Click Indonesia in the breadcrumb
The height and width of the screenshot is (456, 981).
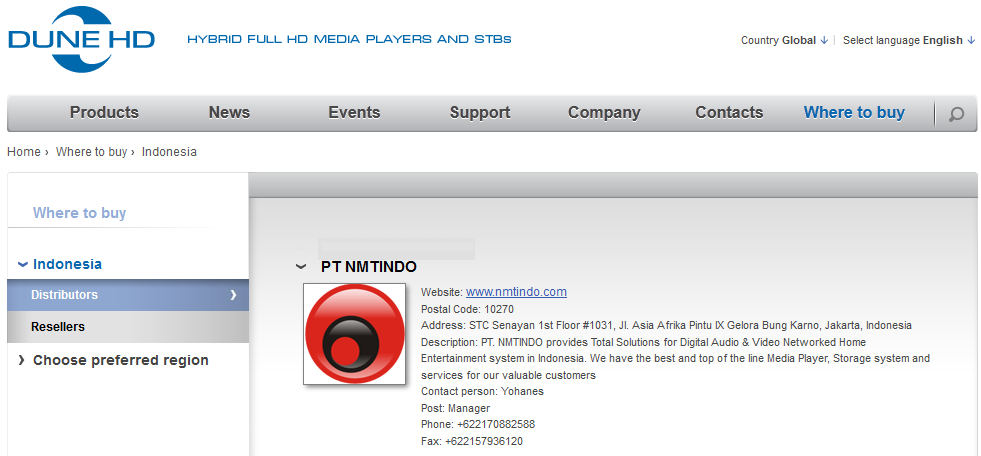click(x=169, y=152)
